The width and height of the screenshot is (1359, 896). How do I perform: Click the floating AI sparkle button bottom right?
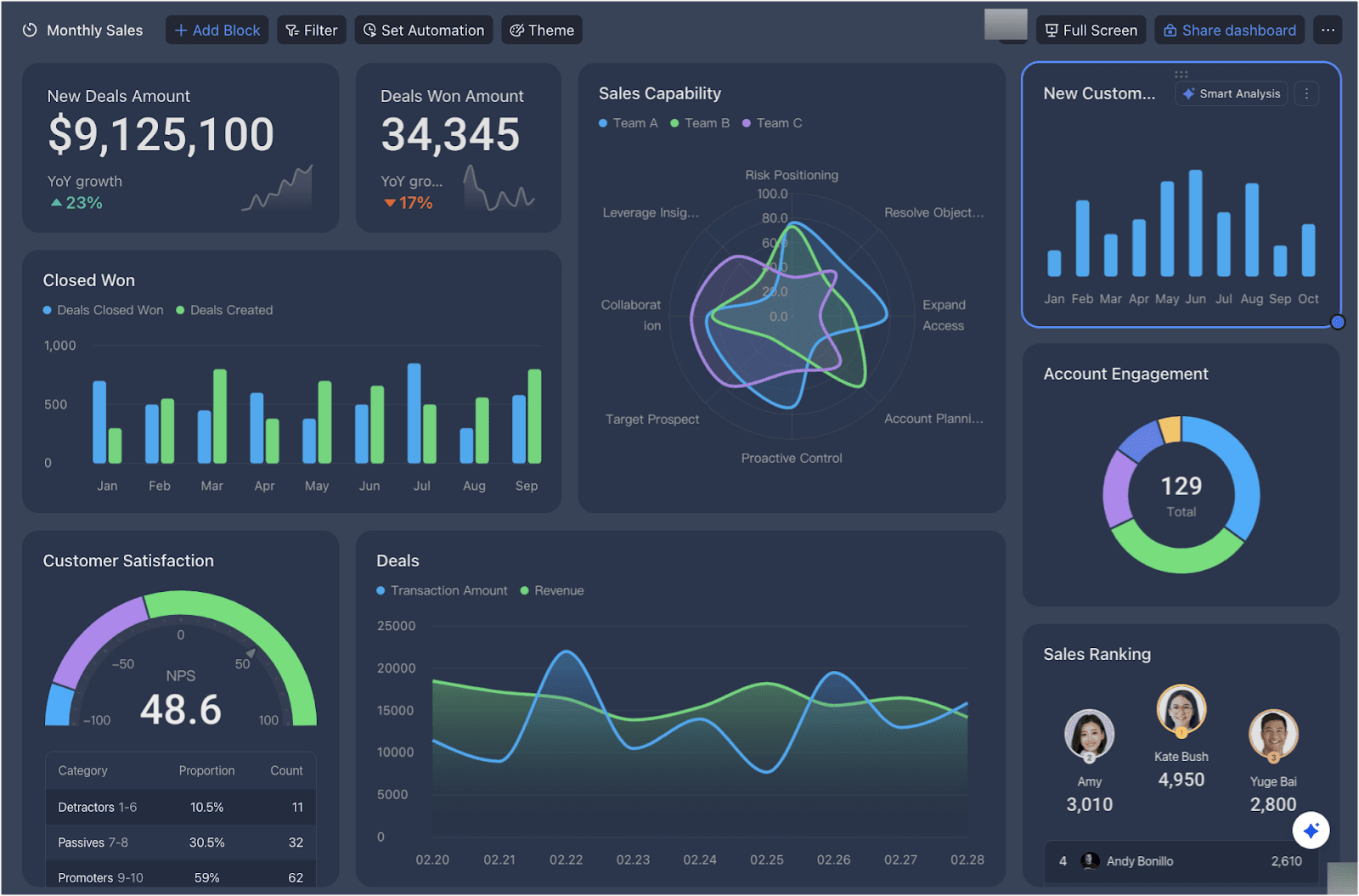click(1311, 831)
